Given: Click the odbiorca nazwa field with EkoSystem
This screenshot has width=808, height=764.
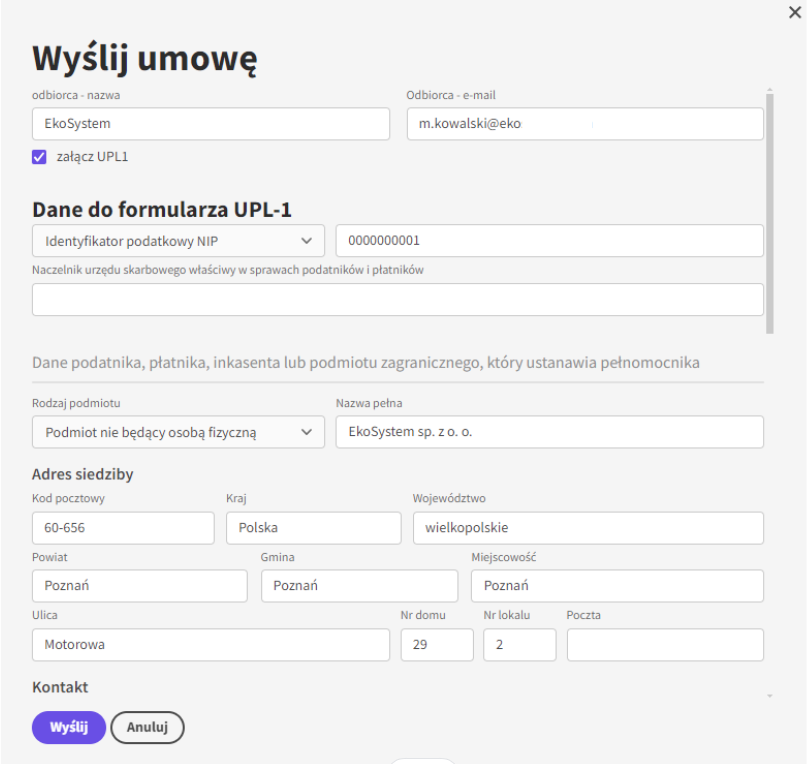Looking at the screenshot, I should [211, 124].
